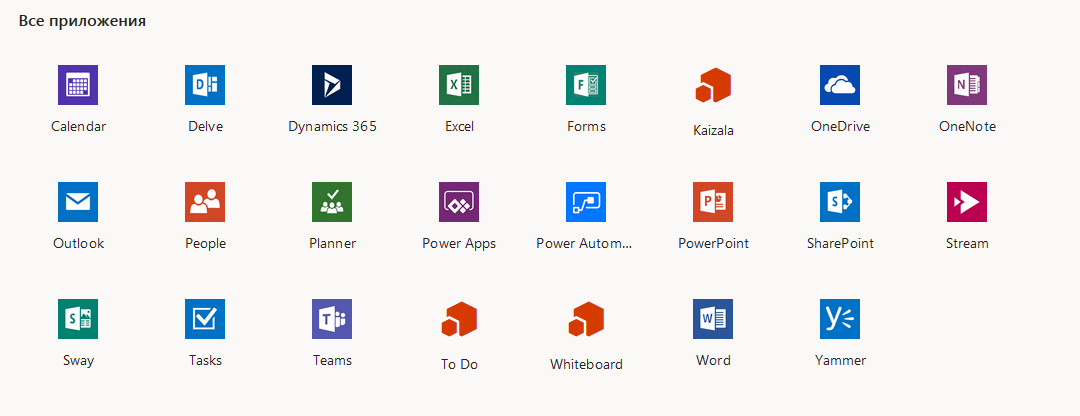The width and height of the screenshot is (1080, 416).
Task: Click the green Excel icon
Action: pyautogui.click(x=459, y=85)
